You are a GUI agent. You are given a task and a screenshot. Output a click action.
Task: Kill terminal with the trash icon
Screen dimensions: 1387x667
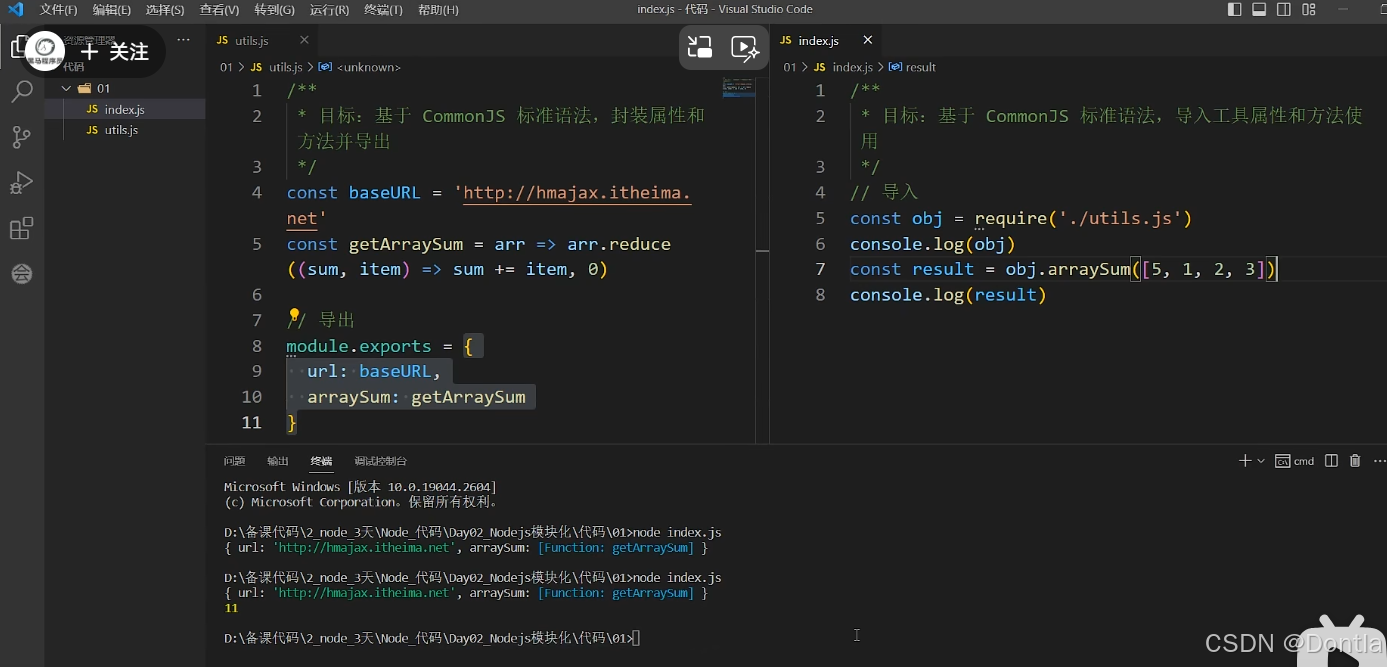click(1355, 461)
